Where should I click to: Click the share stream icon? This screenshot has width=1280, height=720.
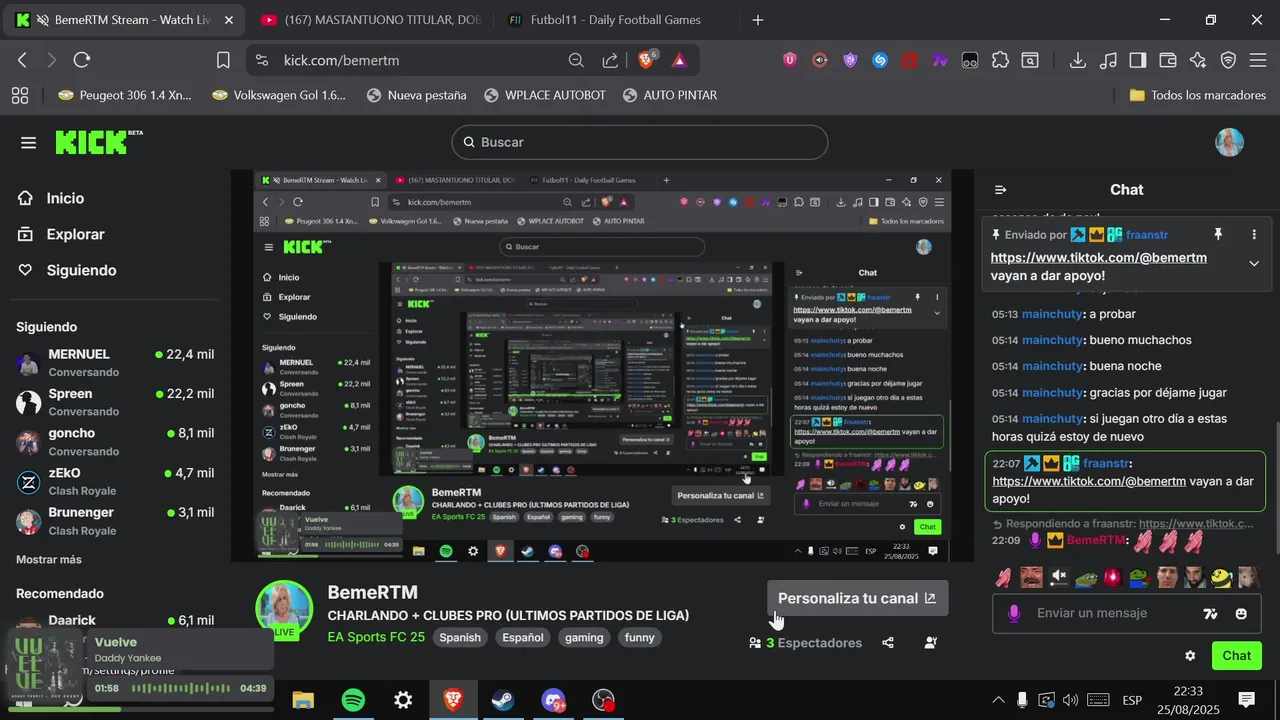click(x=888, y=643)
